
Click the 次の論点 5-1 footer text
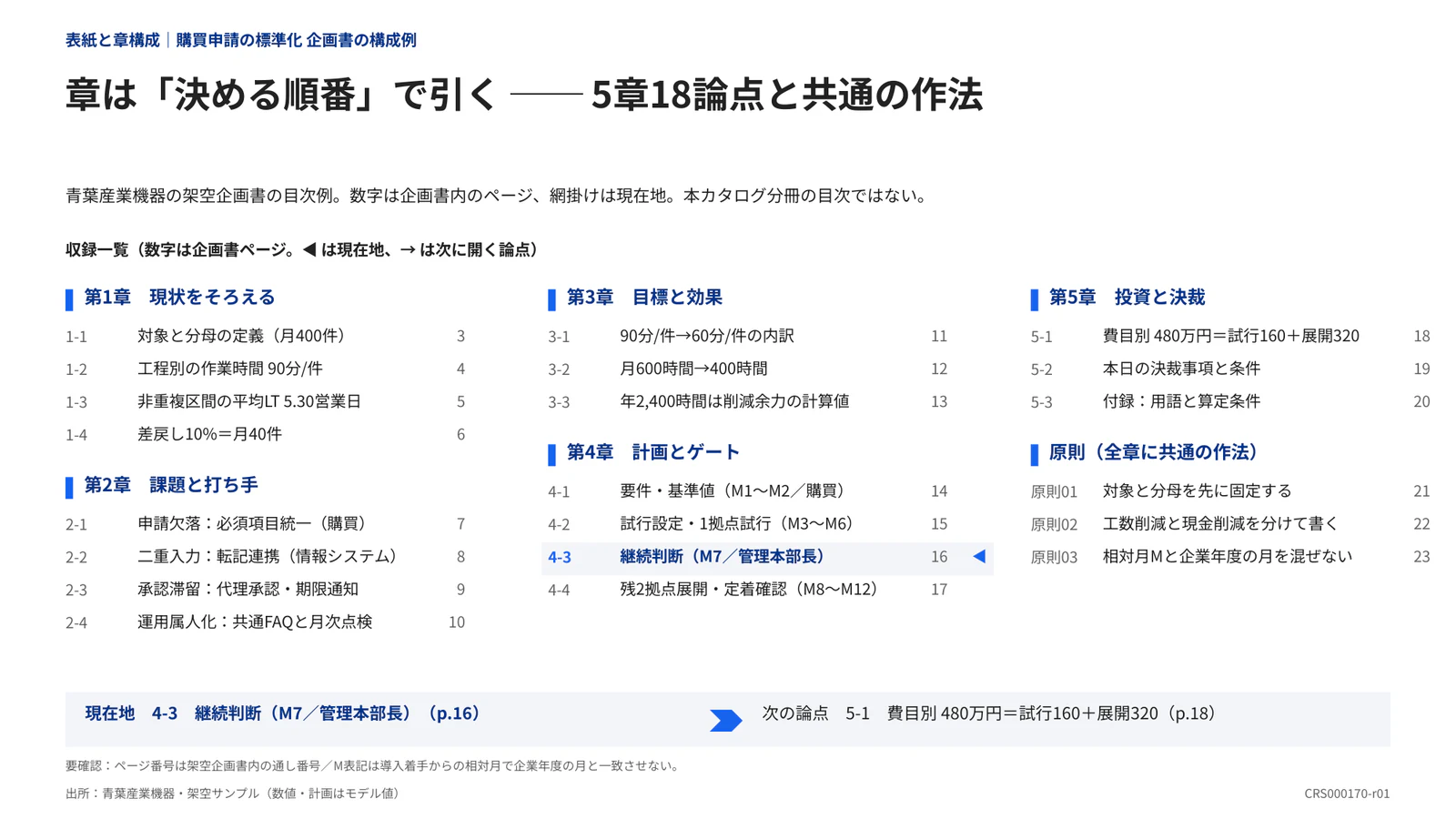(989, 713)
